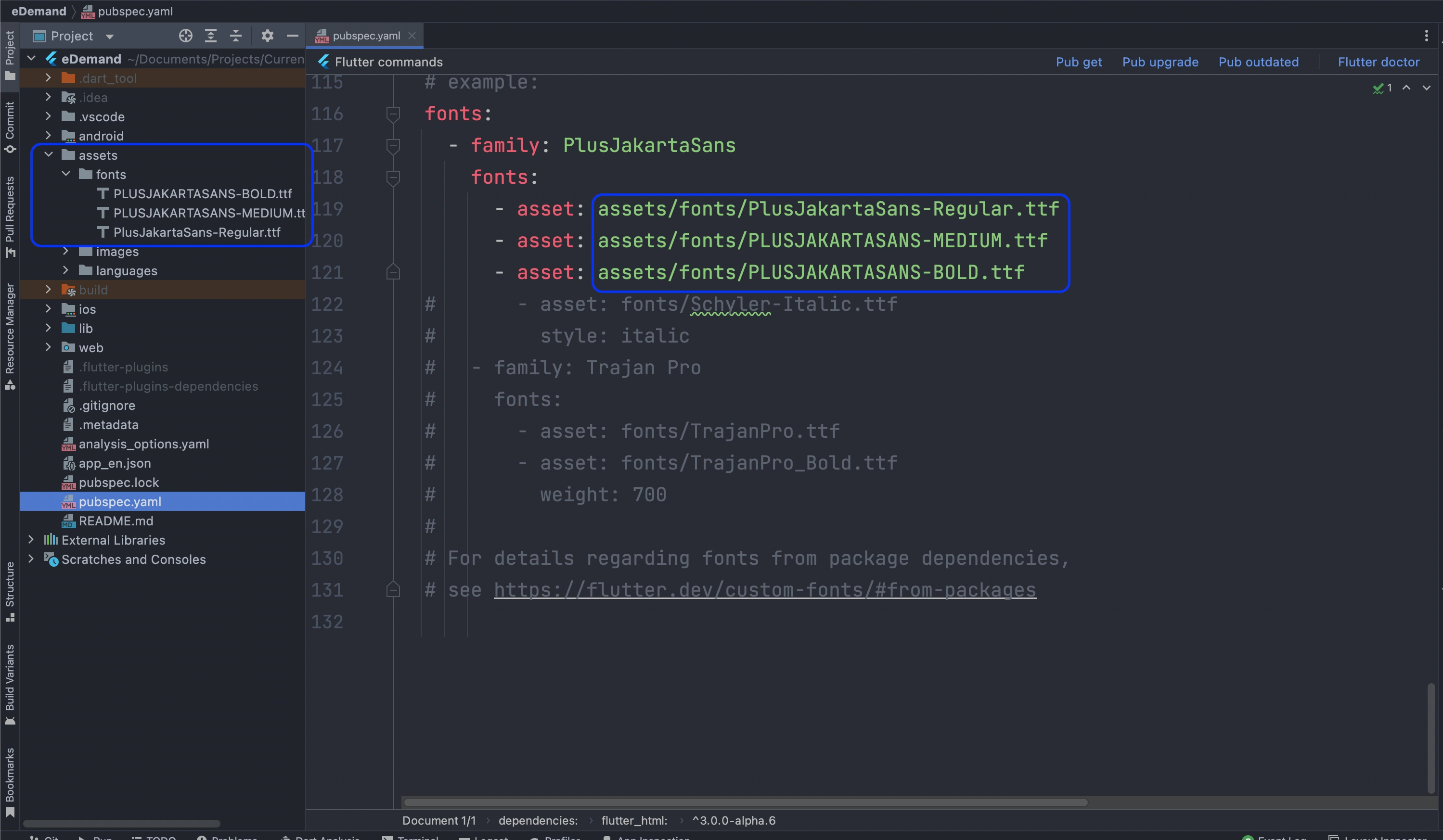Collapse the assets folder
The height and width of the screenshot is (840, 1443).
point(49,155)
